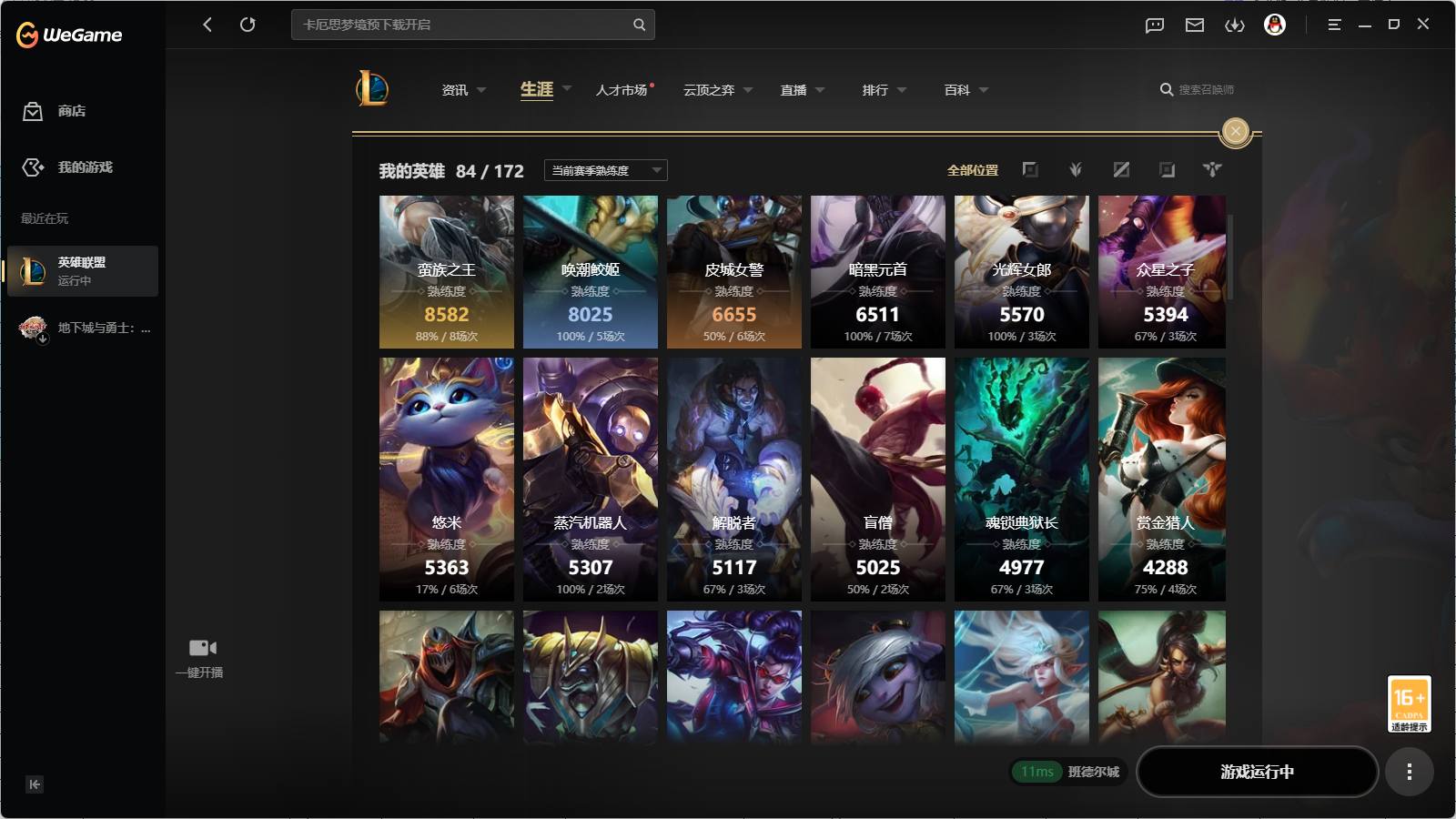This screenshot has height=819, width=1456.
Task: Click mastery score 8025
Action: [x=591, y=315]
